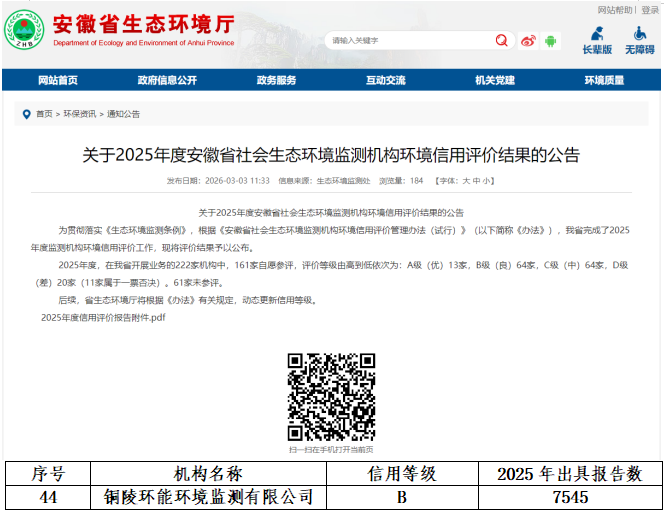Image resolution: width=665 pixels, height=513 pixels.
Task: Open the 政府信息公开 navigation tab
Action: 167,80
